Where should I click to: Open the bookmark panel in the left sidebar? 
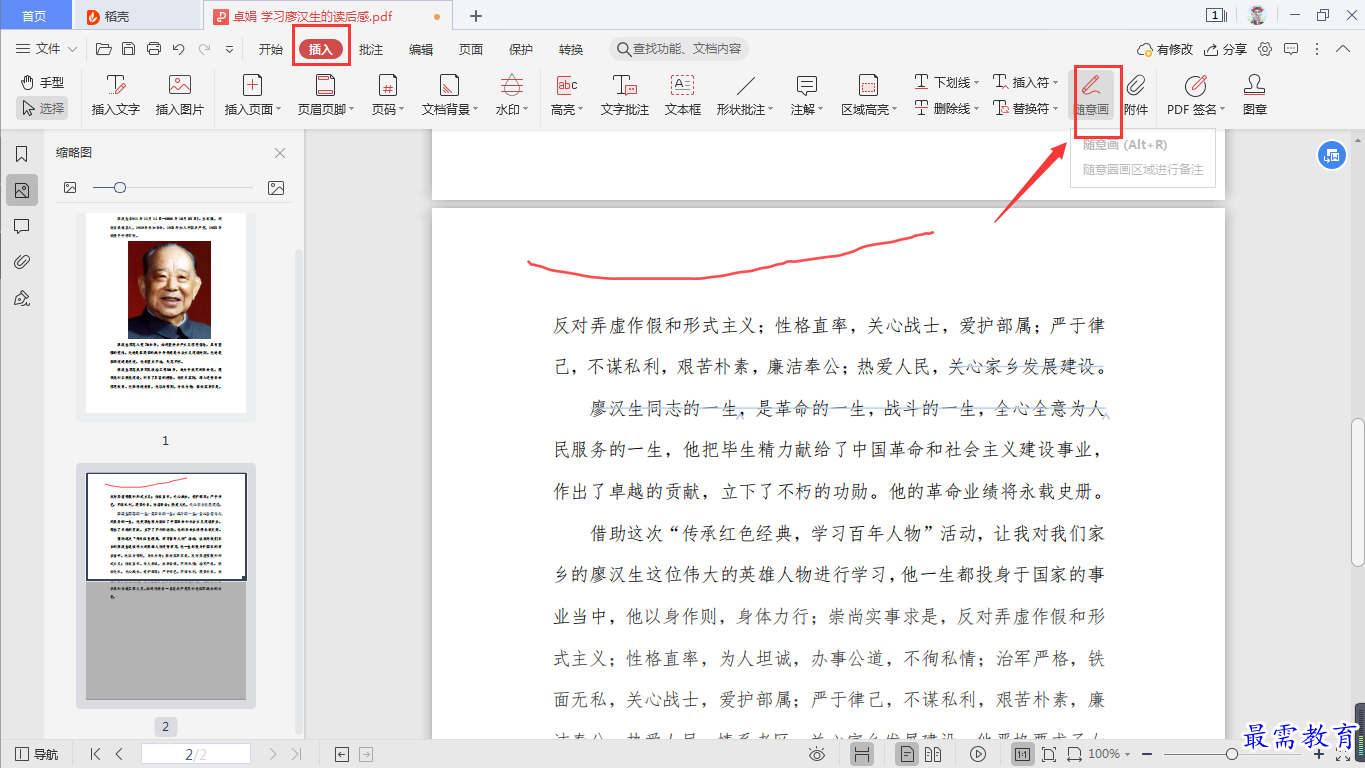22,154
